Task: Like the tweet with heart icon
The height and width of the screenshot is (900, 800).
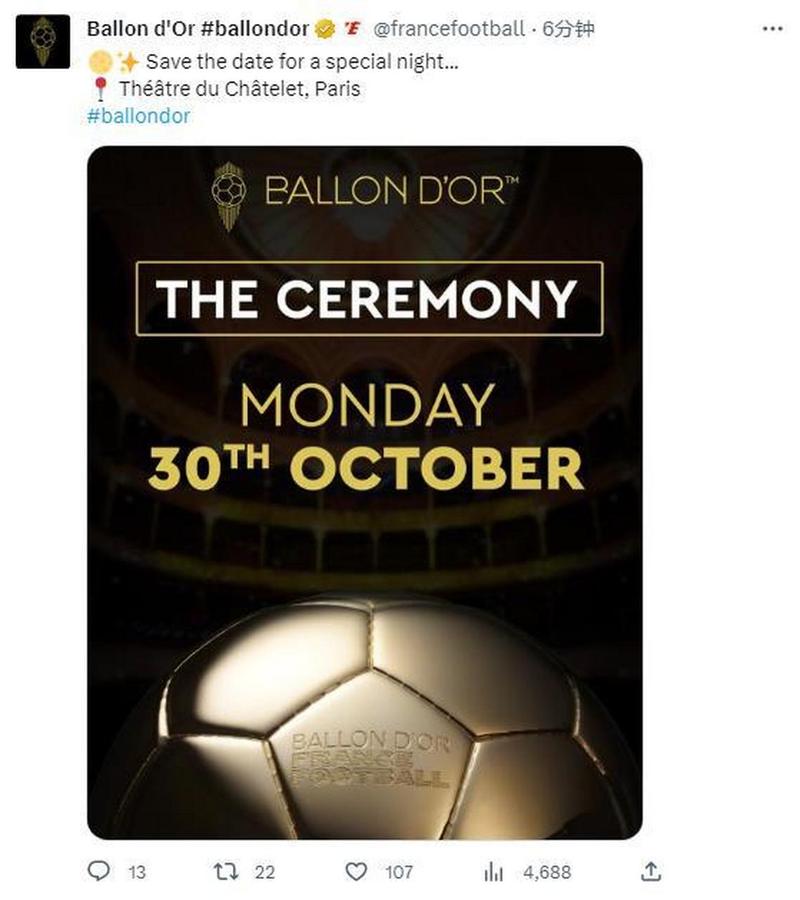Action: click(x=356, y=872)
